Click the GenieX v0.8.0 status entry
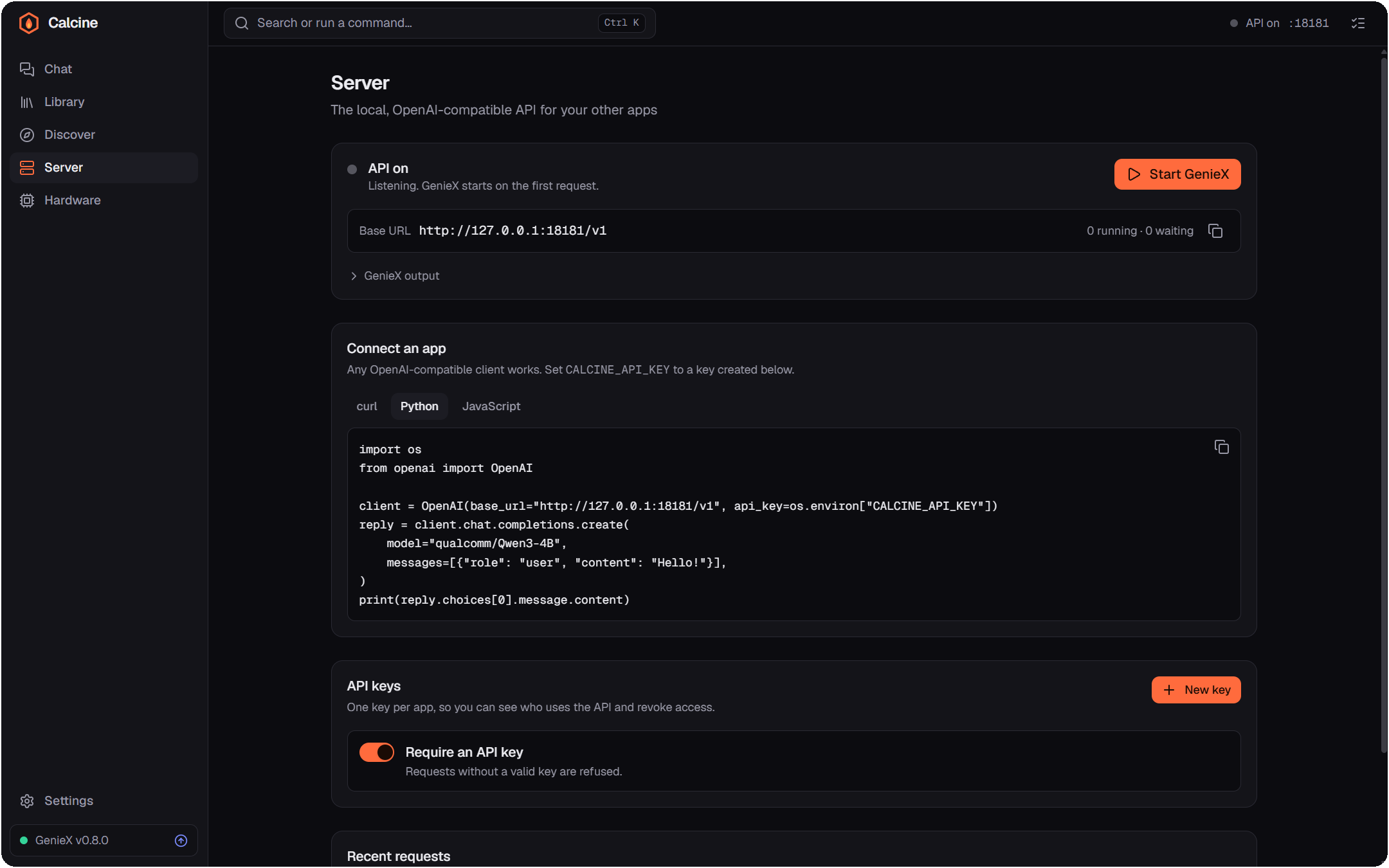The height and width of the screenshot is (868, 1389). 104,840
